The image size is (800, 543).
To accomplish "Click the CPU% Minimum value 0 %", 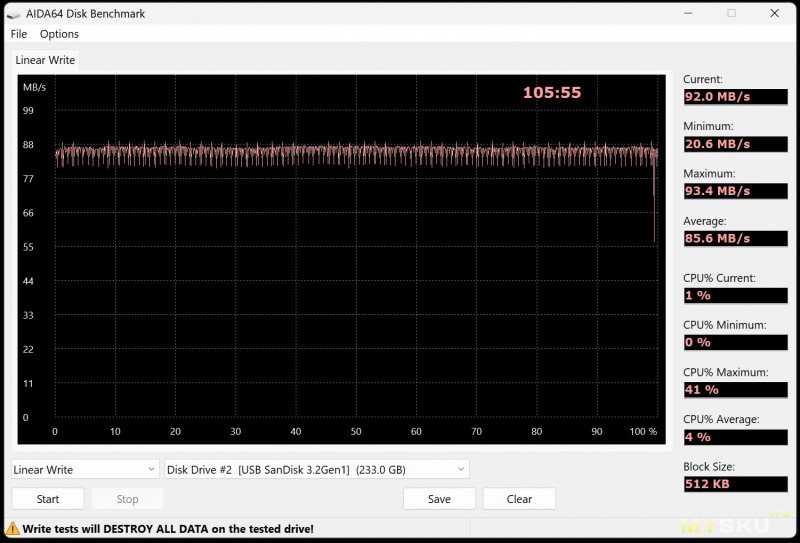I will [x=735, y=342].
